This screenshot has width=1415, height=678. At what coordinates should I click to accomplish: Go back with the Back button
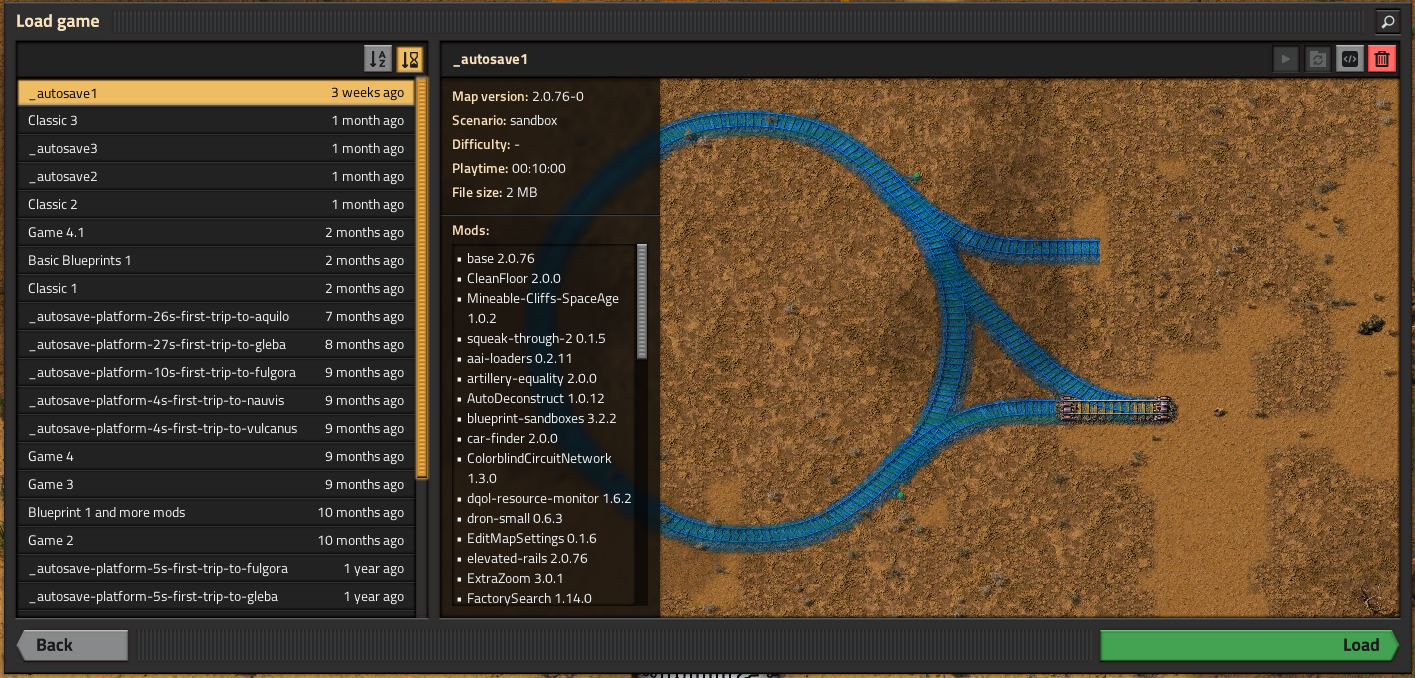click(72, 645)
